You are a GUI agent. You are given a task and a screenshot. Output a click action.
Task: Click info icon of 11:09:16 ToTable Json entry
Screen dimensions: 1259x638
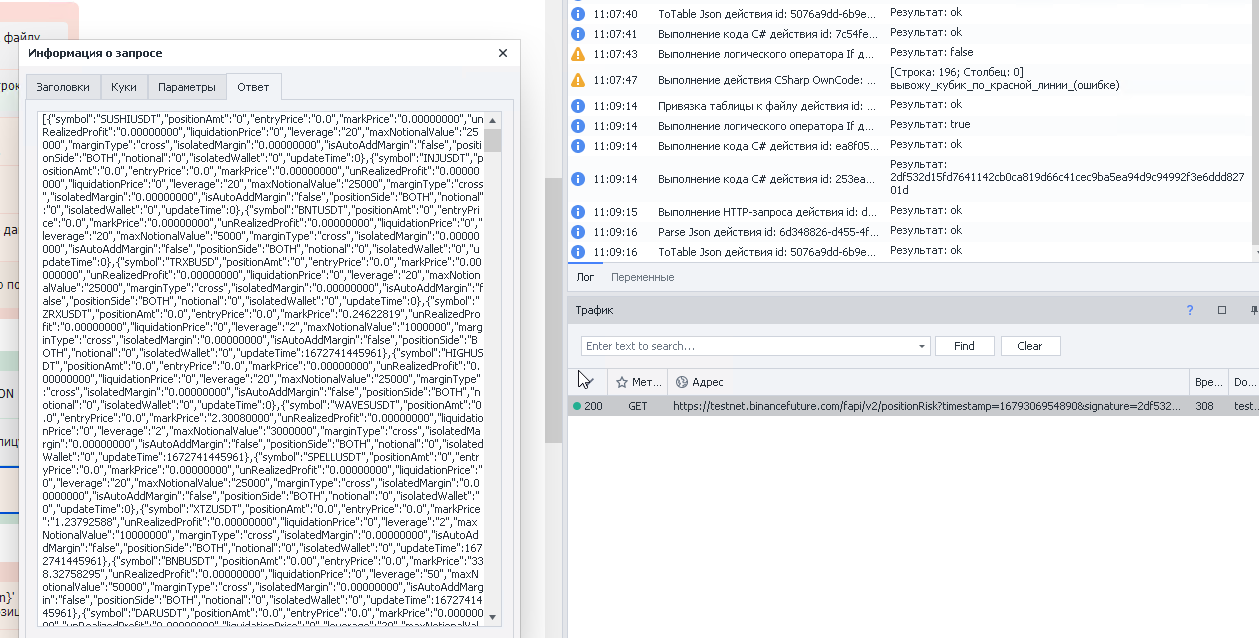pos(577,252)
